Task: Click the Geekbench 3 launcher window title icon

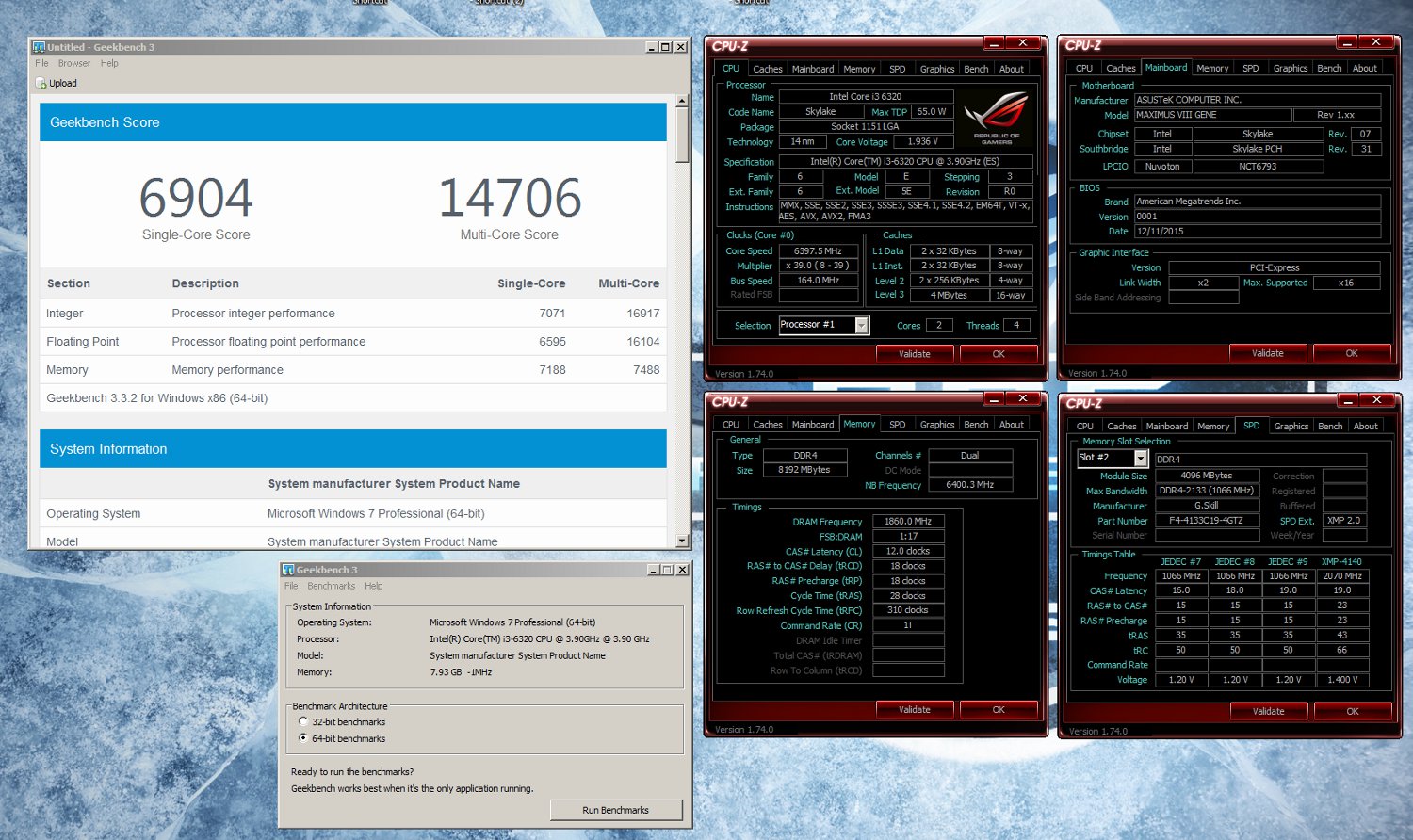Action: point(288,570)
